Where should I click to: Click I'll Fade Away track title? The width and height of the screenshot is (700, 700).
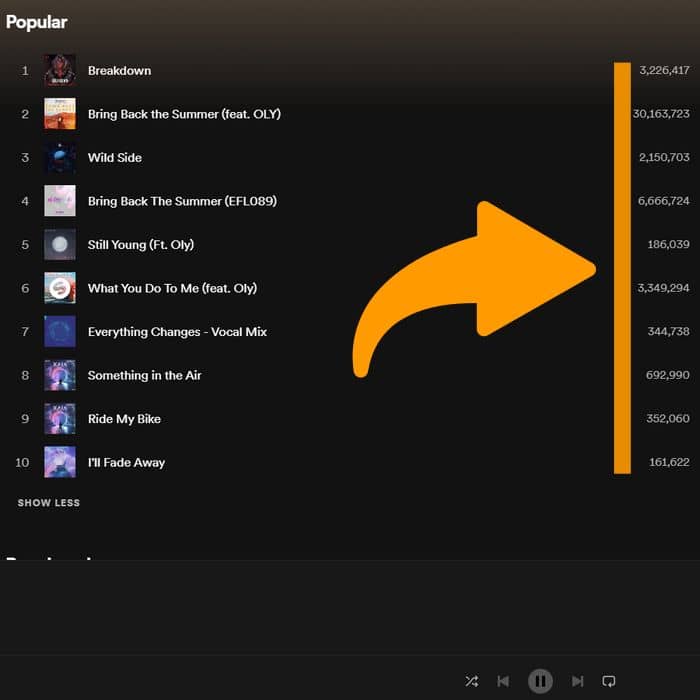(x=126, y=462)
